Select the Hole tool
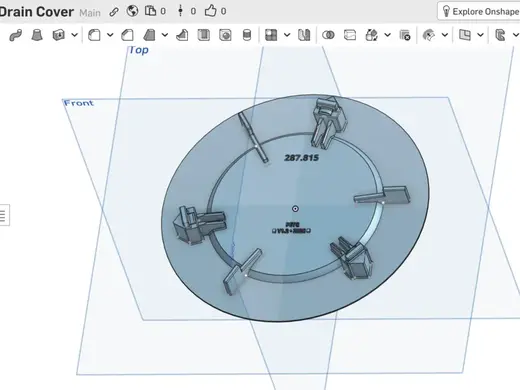Screen dimensions: 520x390 coord(225,35)
